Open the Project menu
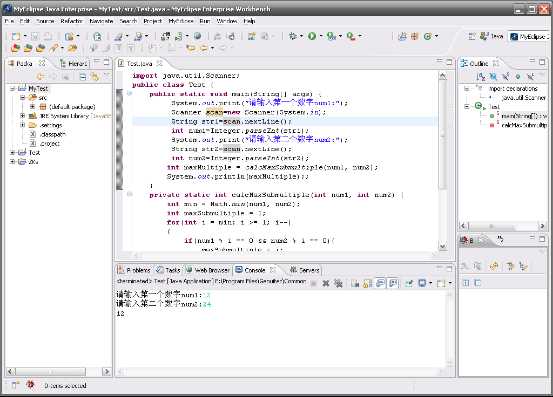 click(152, 21)
